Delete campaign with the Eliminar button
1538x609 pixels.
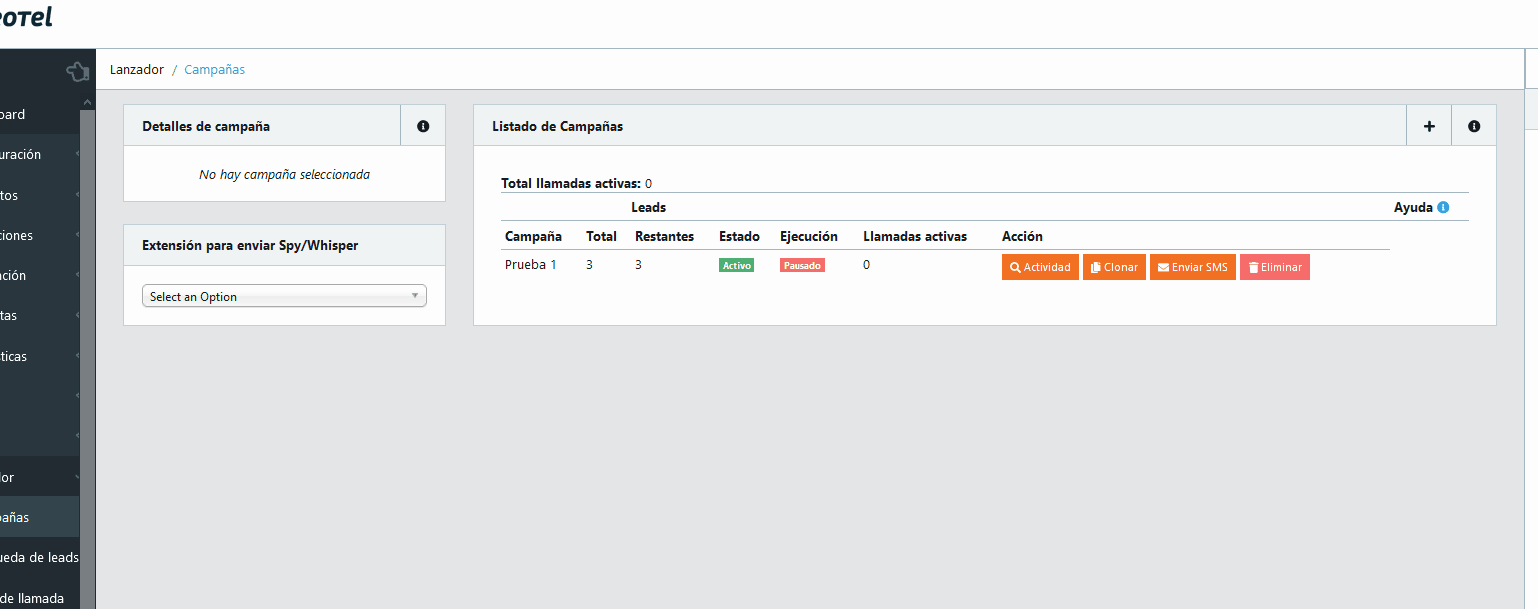[1274, 268]
